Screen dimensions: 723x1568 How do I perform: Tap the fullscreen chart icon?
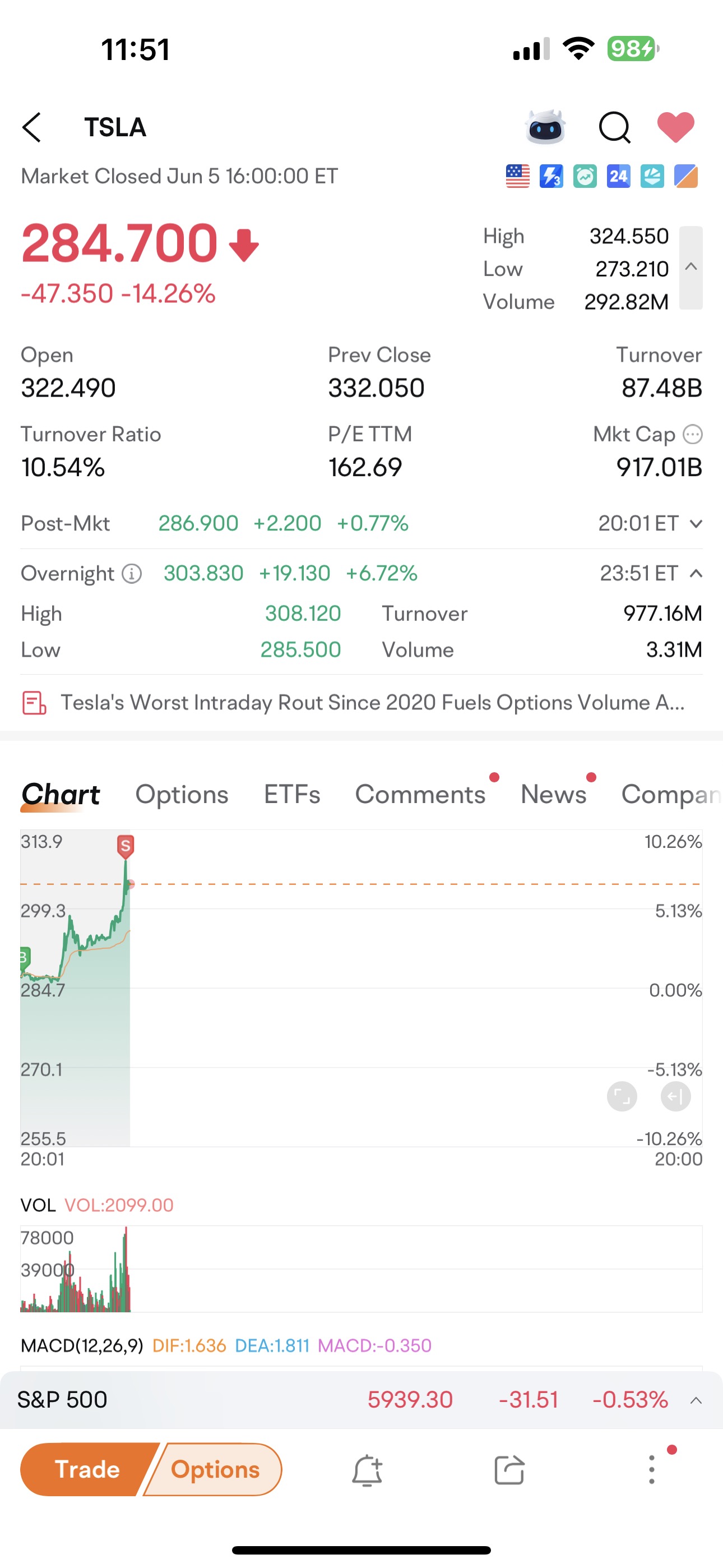tap(622, 1096)
